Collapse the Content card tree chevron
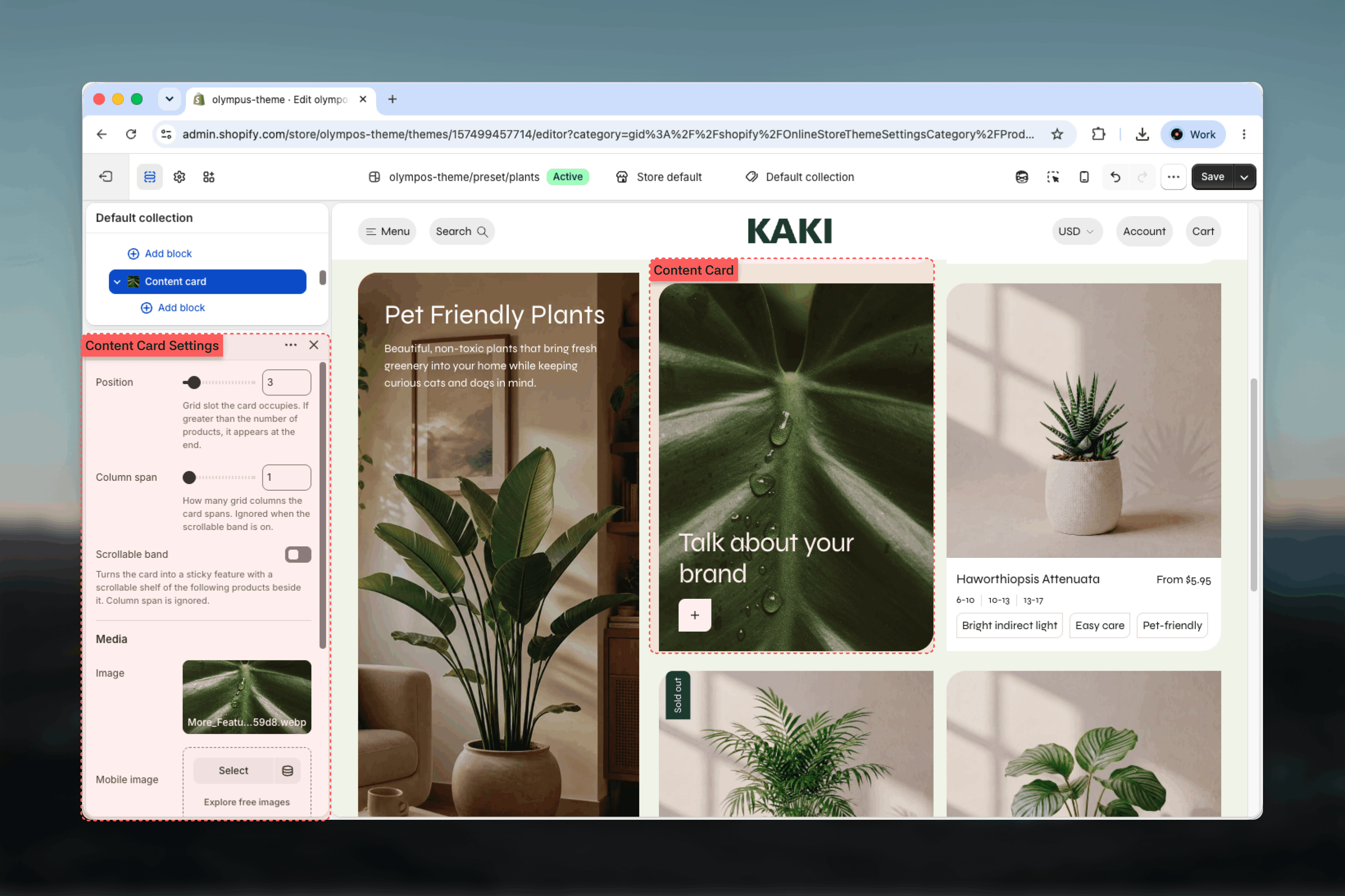The width and height of the screenshot is (1345, 896). [x=117, y=282]
